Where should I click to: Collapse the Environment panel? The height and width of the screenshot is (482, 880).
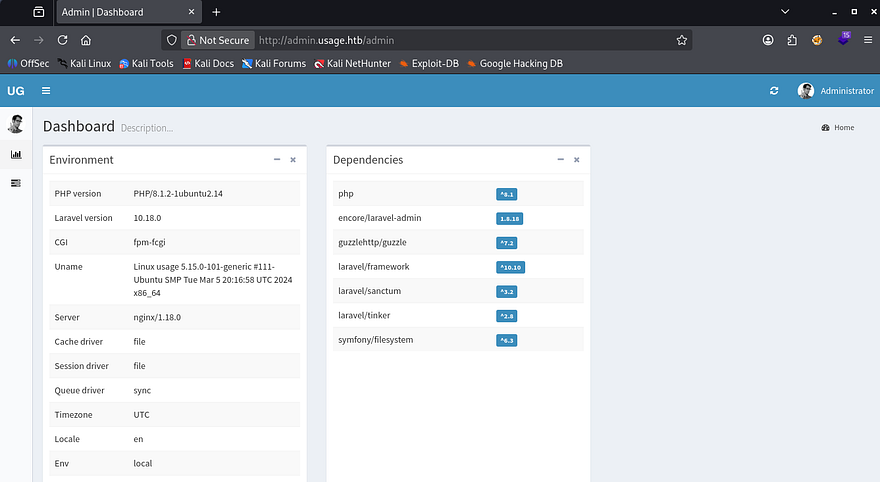click(277, 159)
